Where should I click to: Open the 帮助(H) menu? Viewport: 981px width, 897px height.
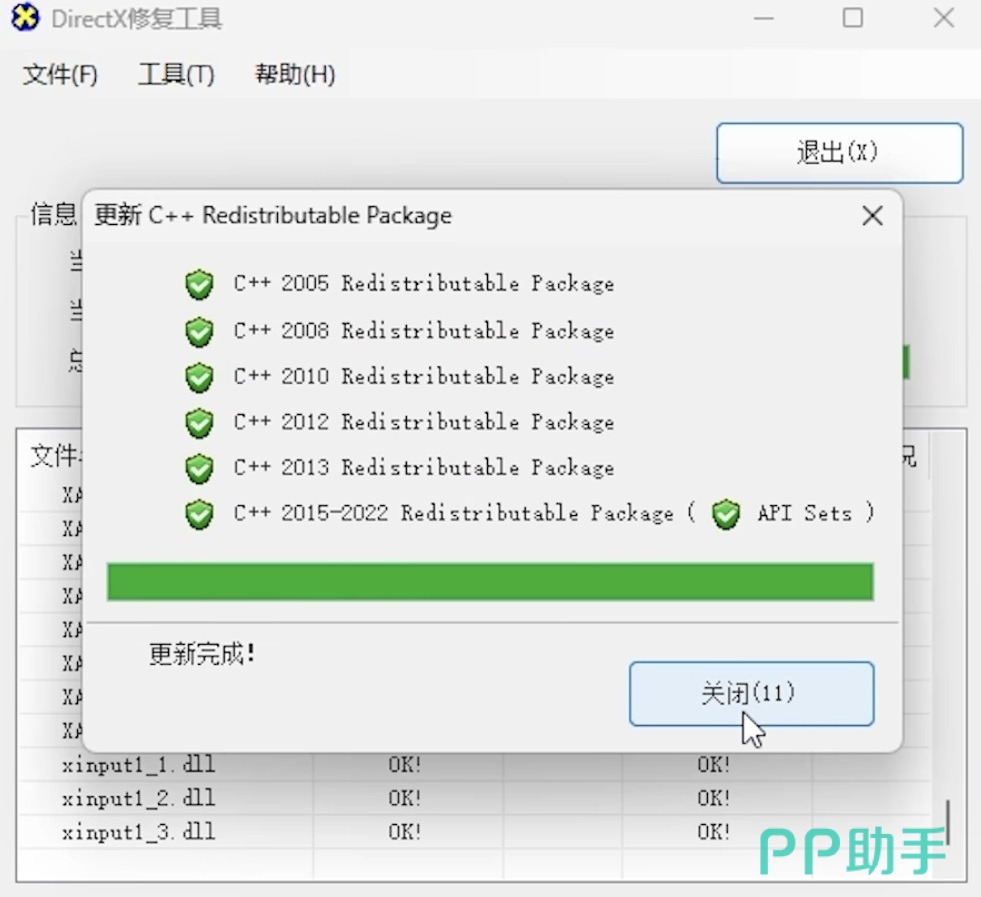coord(295,75)
